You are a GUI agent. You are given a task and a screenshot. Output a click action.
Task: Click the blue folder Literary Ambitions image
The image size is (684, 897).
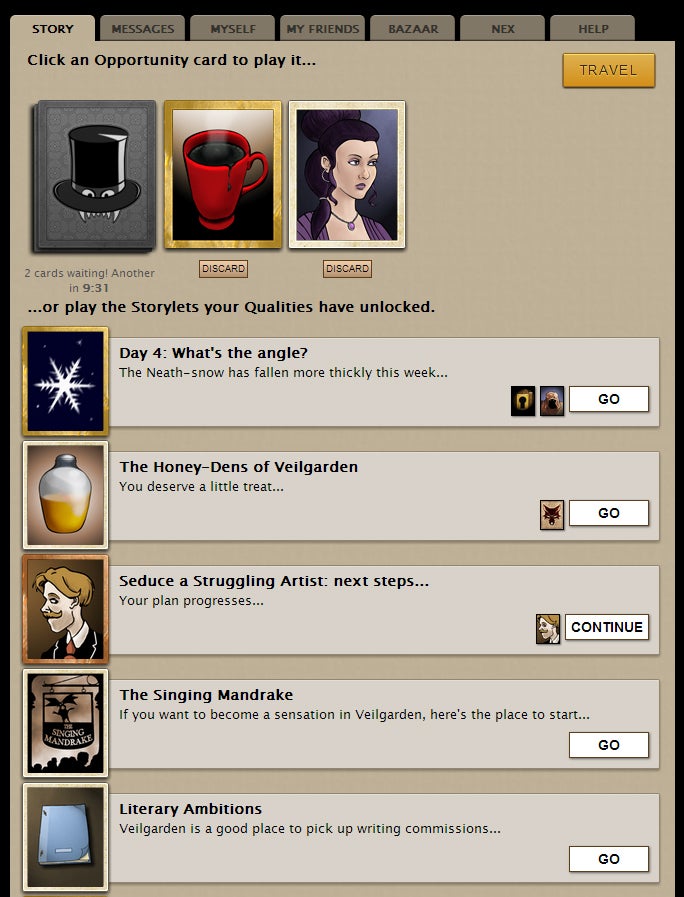click(x=65, y=837)
